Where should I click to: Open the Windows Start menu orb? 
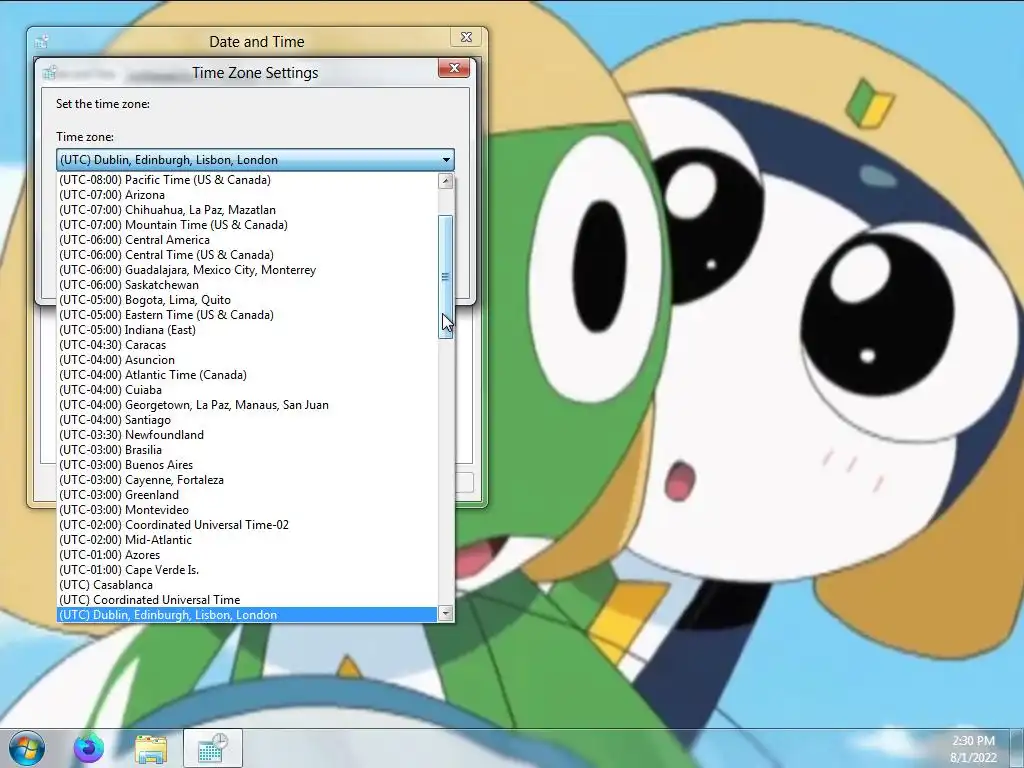27,748
